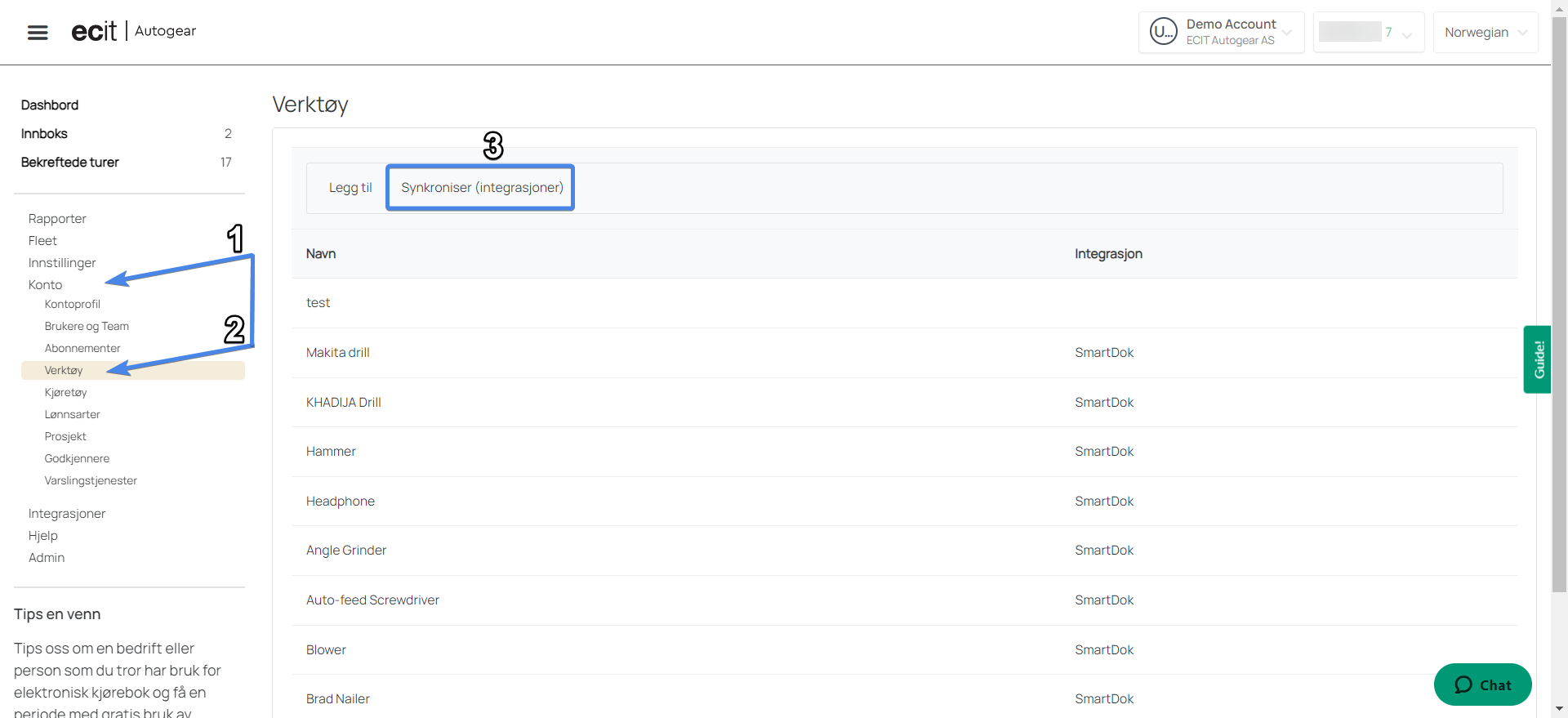This screenshot has width=1568, height=718.
Task: Expand the Demo Account dropdown
Action: [x=1286, y=33]
